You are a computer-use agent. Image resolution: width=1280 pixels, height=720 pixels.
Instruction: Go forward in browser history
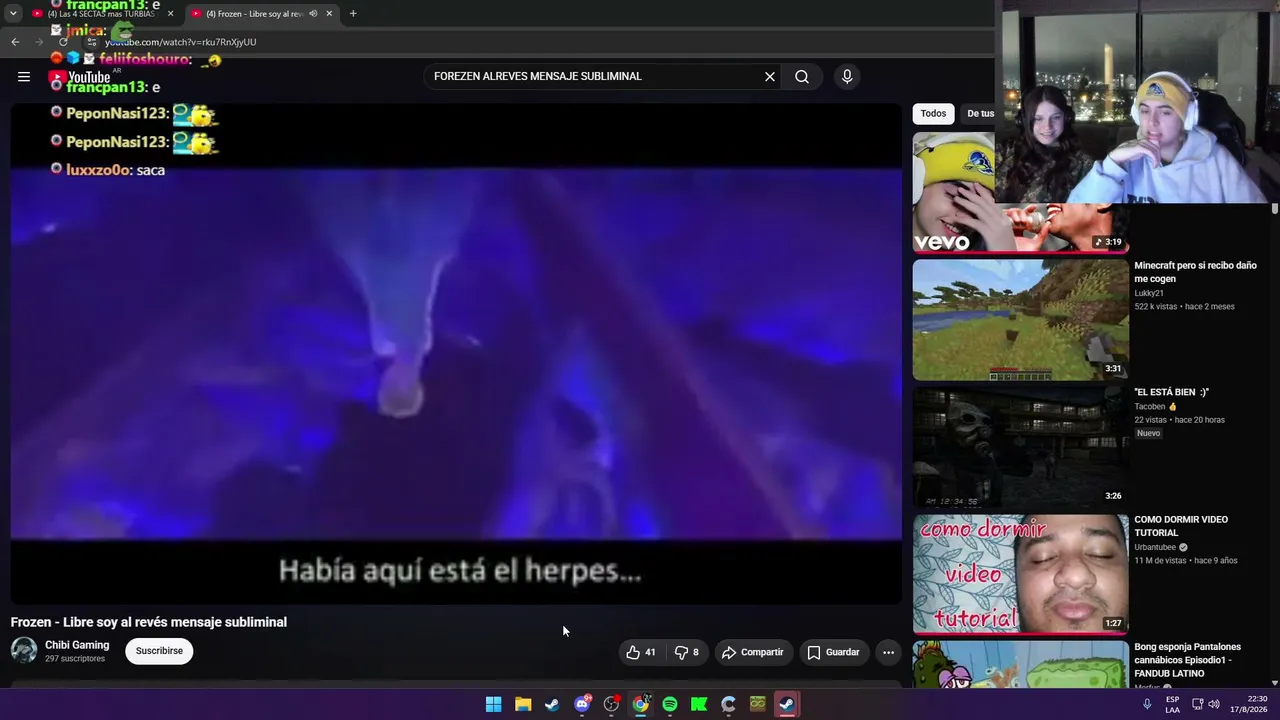[x=39, y=42]
